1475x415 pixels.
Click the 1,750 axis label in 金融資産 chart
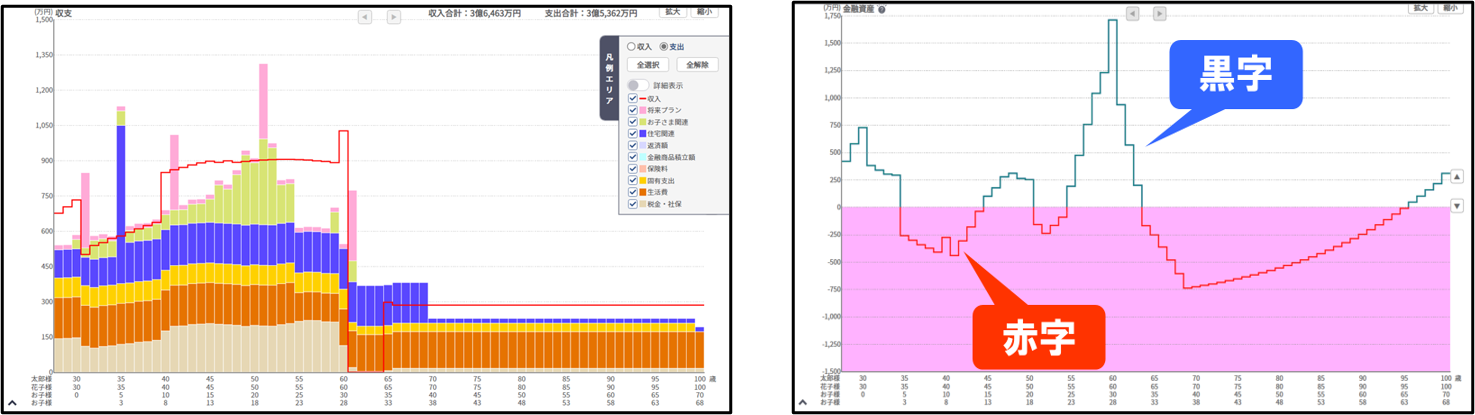pos(831,18)
